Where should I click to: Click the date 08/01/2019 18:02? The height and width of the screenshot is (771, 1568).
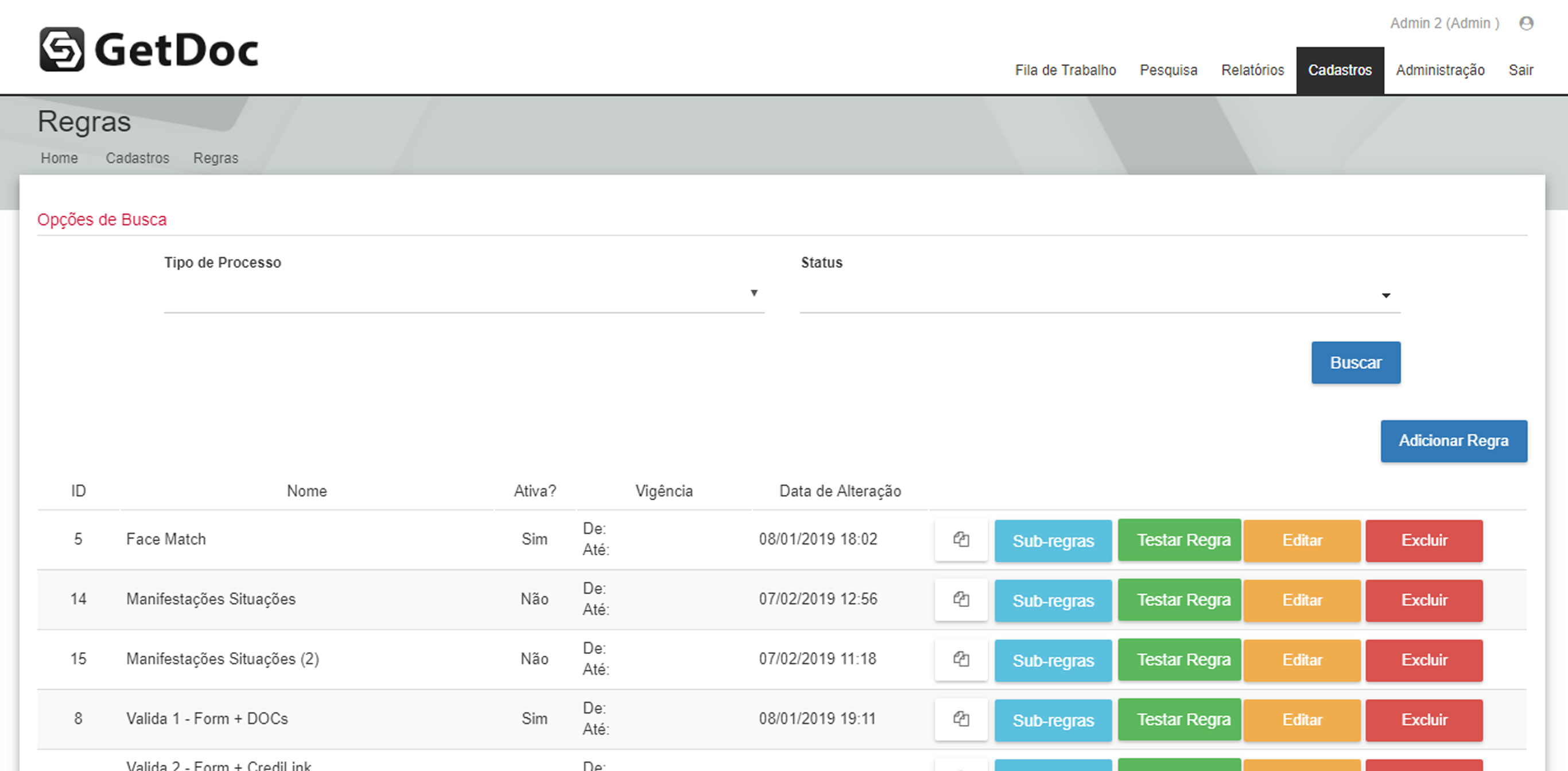pos(818,539)
